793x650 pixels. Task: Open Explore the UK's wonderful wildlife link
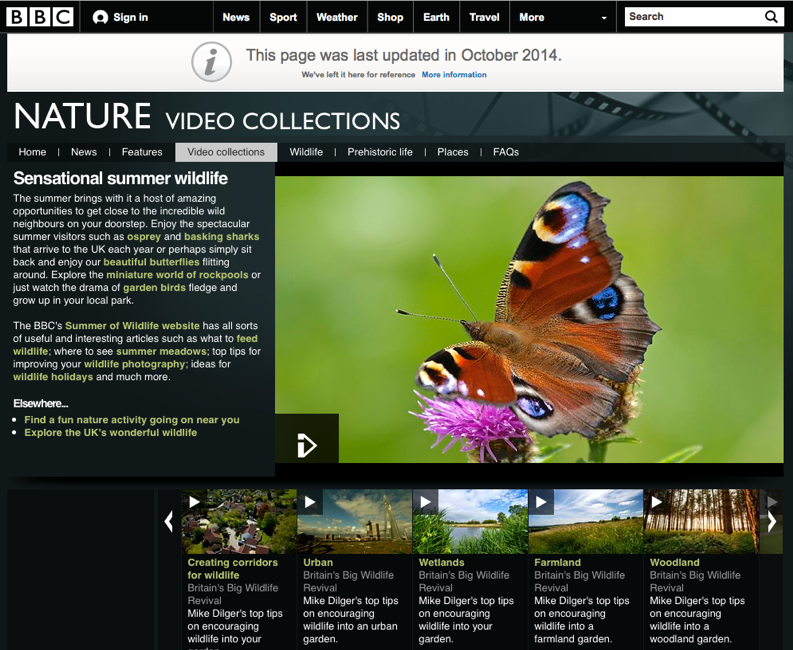tap(111, 432)
